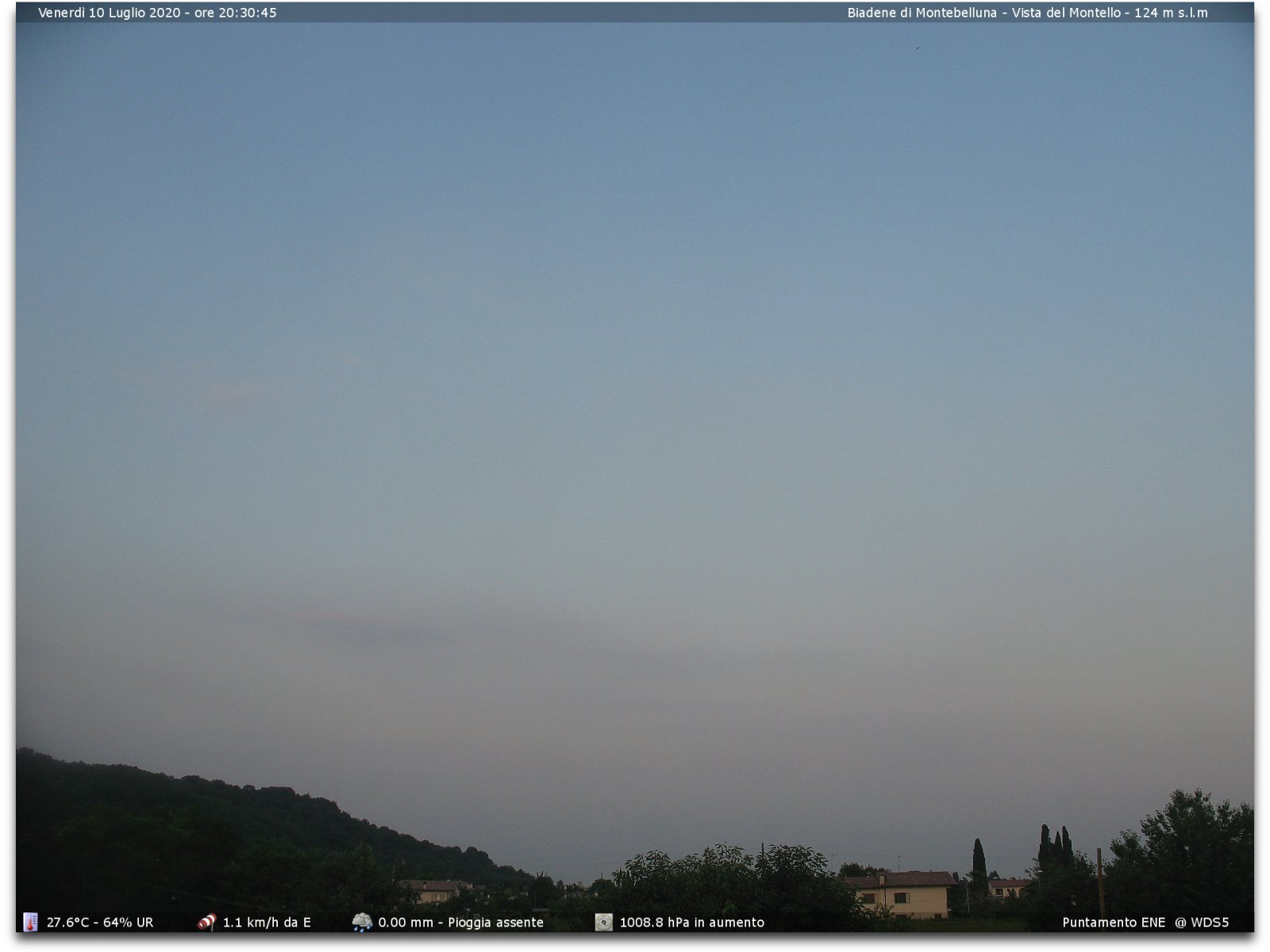The height and width of the screenshot is (952, 1270).
Task: Click the rain cloud precipitation icon
Action: tap(362, 922)
